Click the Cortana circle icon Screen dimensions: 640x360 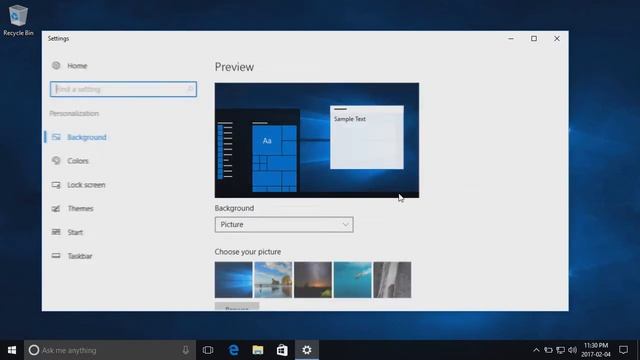34,350
